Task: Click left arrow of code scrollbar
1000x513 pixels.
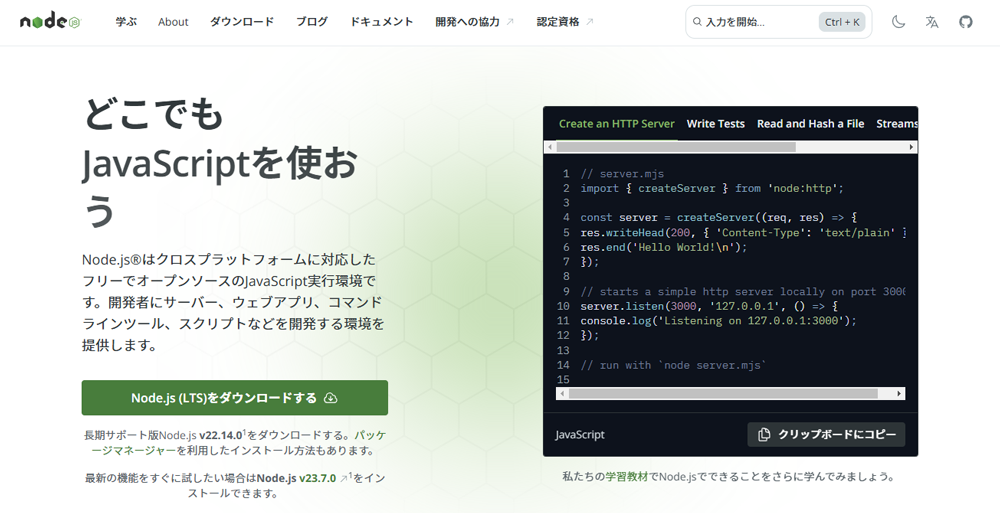Action: click(562, 394)
